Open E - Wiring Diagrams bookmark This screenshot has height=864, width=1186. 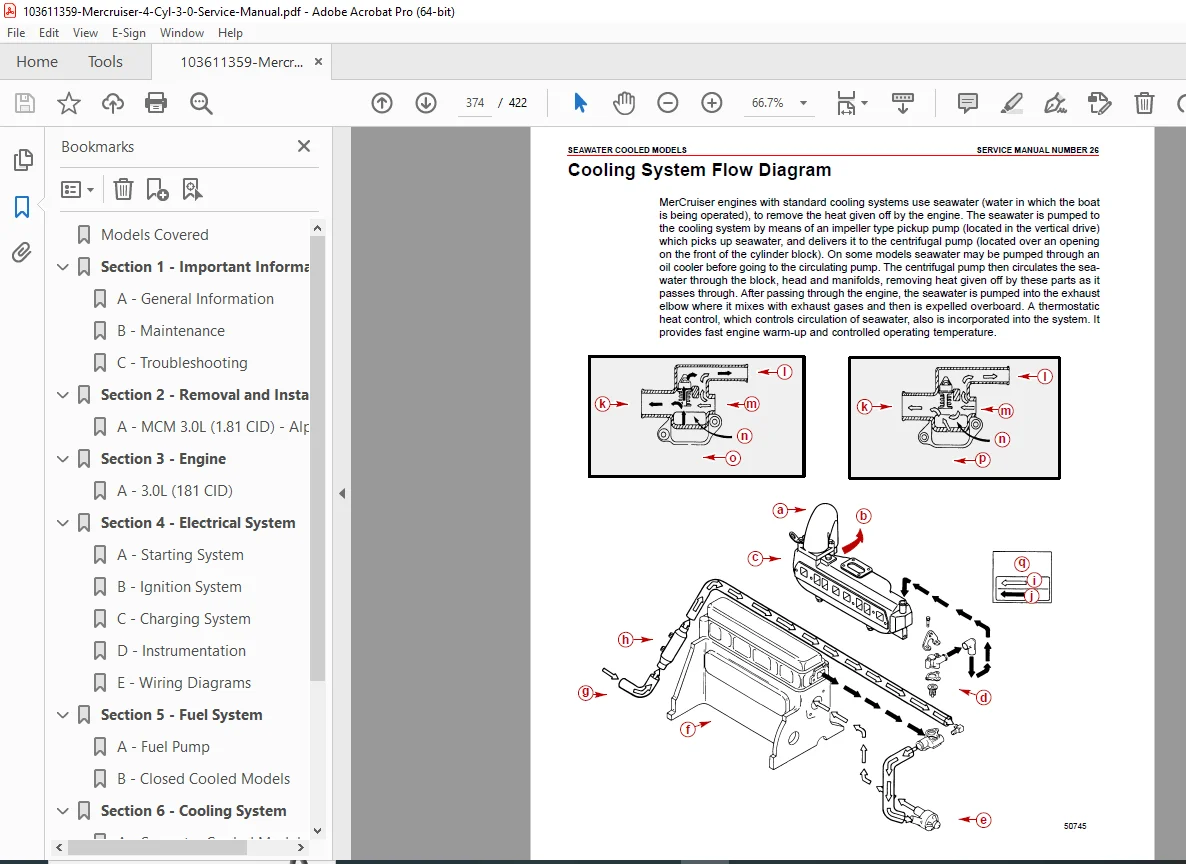coord(184,683)
